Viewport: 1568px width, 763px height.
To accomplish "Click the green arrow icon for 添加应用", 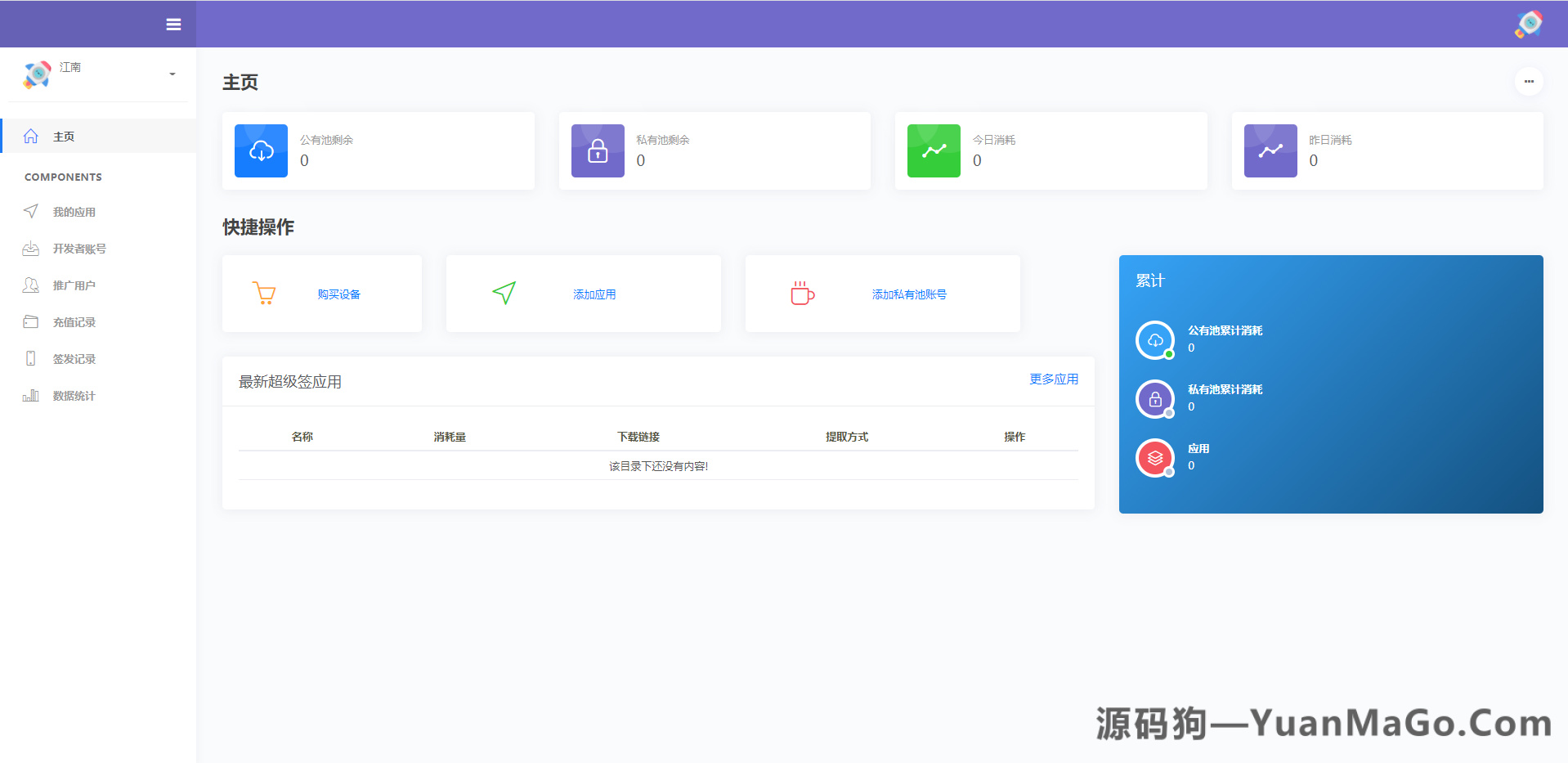I will [x=504, y=293].
